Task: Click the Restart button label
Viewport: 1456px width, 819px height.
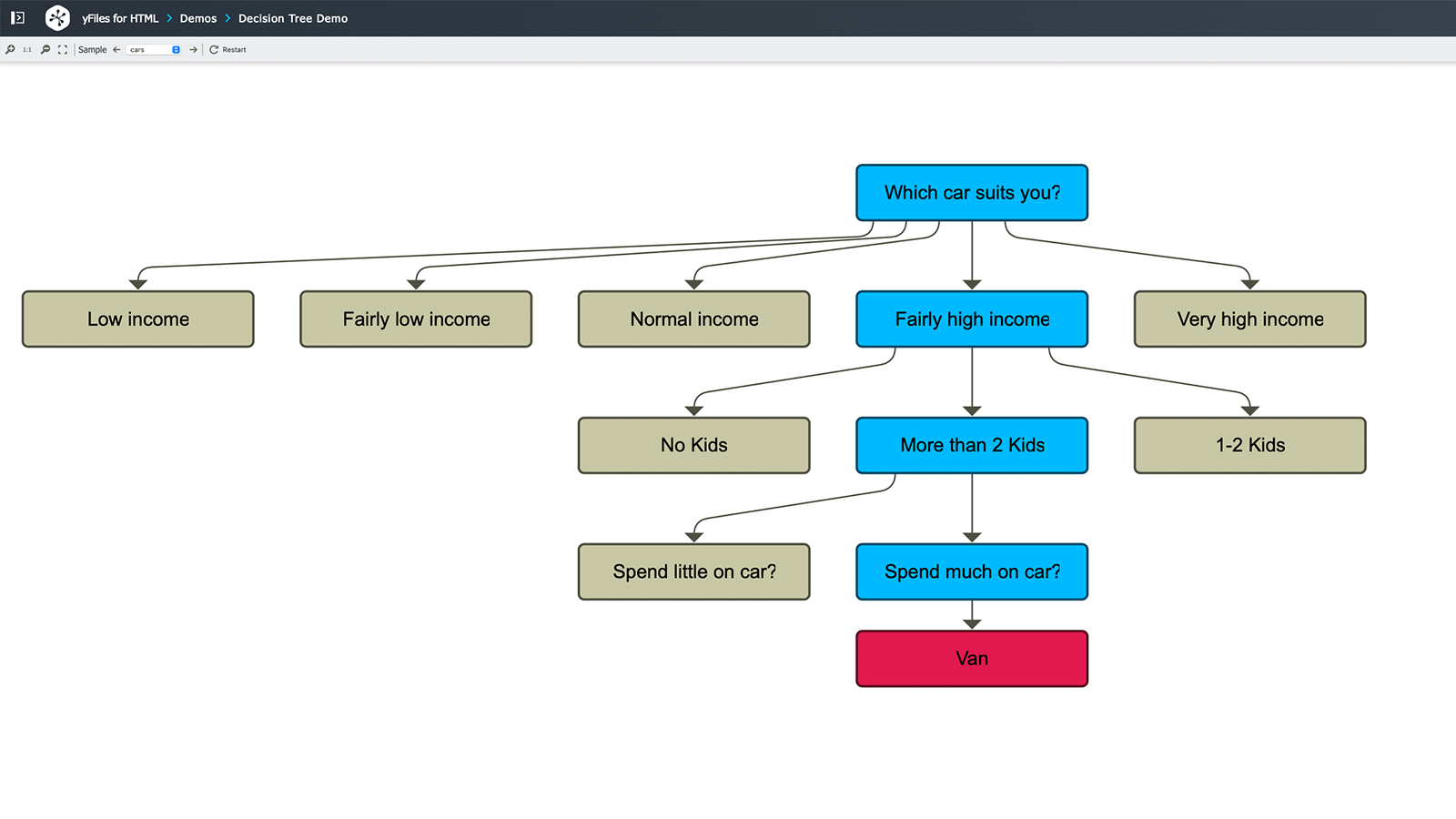Action: 233,50
